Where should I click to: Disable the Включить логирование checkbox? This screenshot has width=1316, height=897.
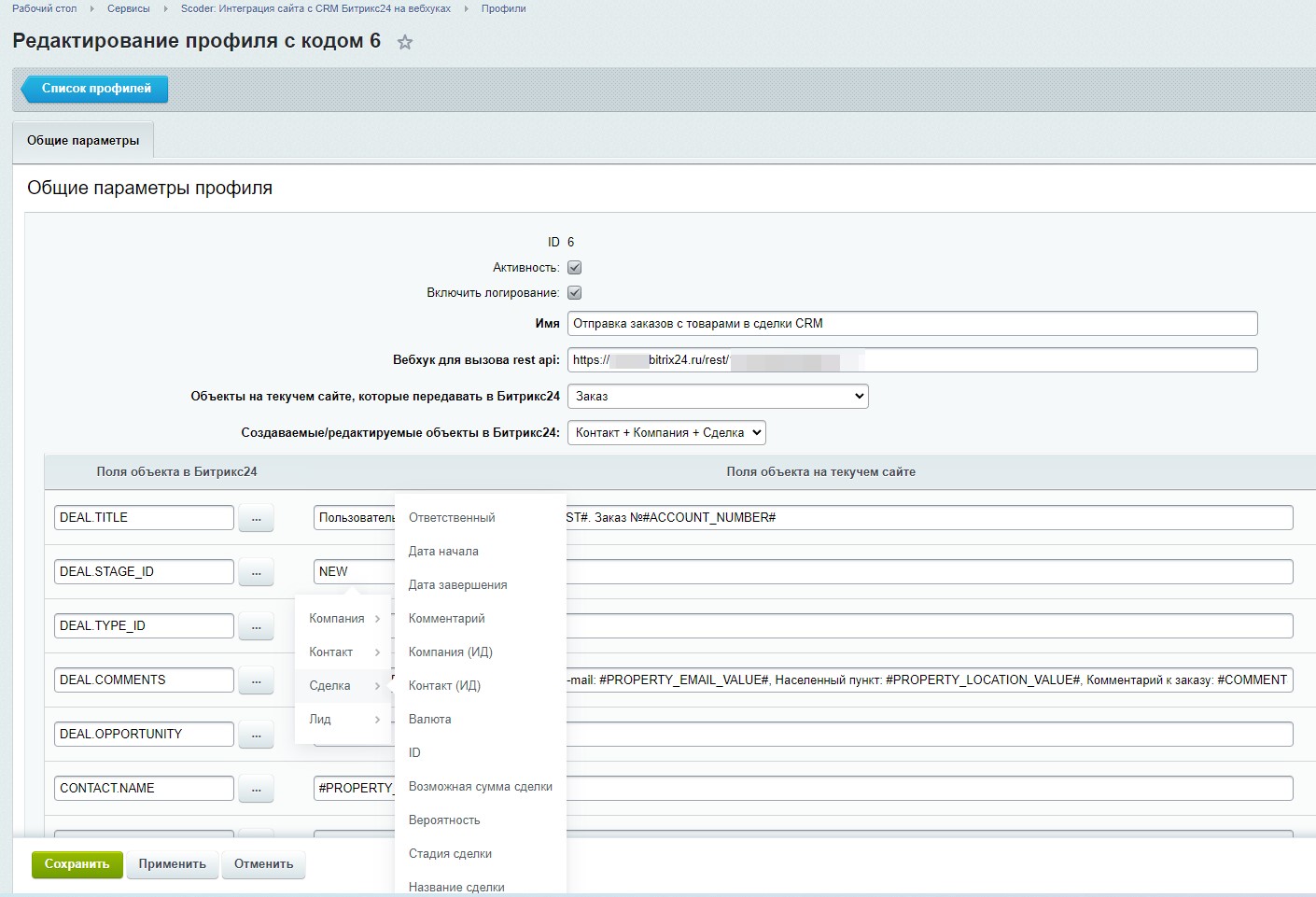coord(575,293)
